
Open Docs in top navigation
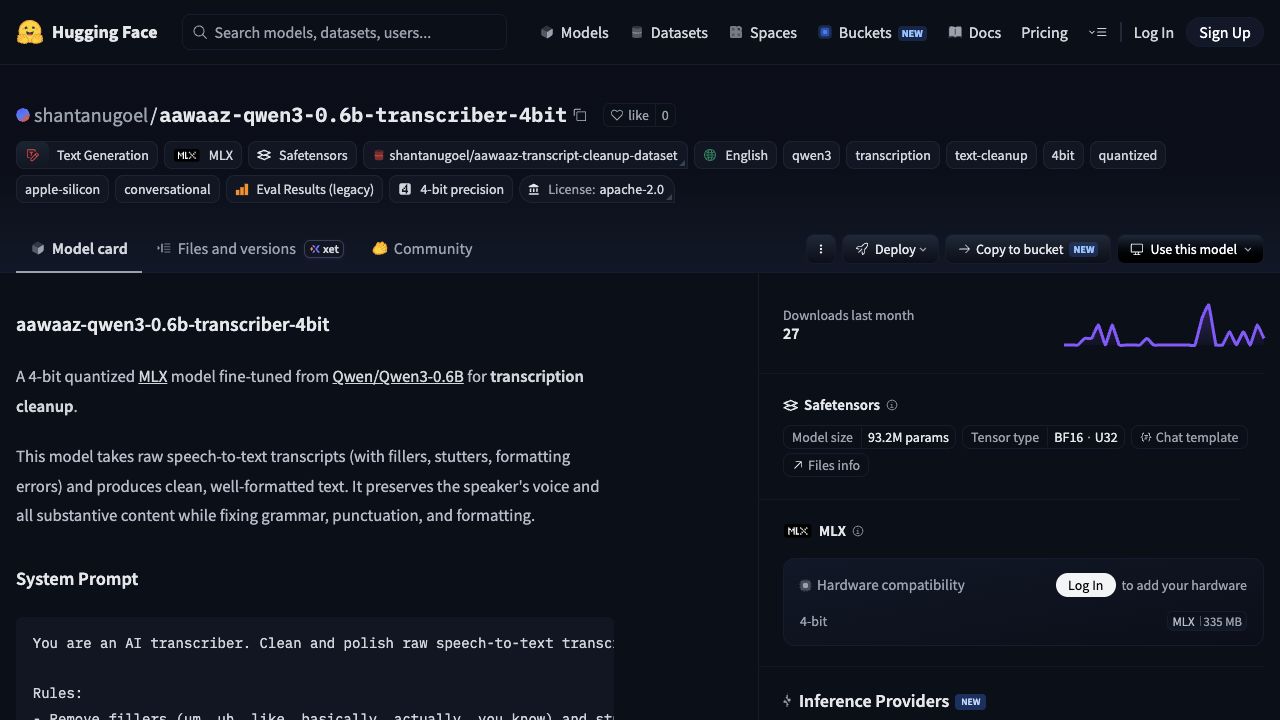click(974, 32)
